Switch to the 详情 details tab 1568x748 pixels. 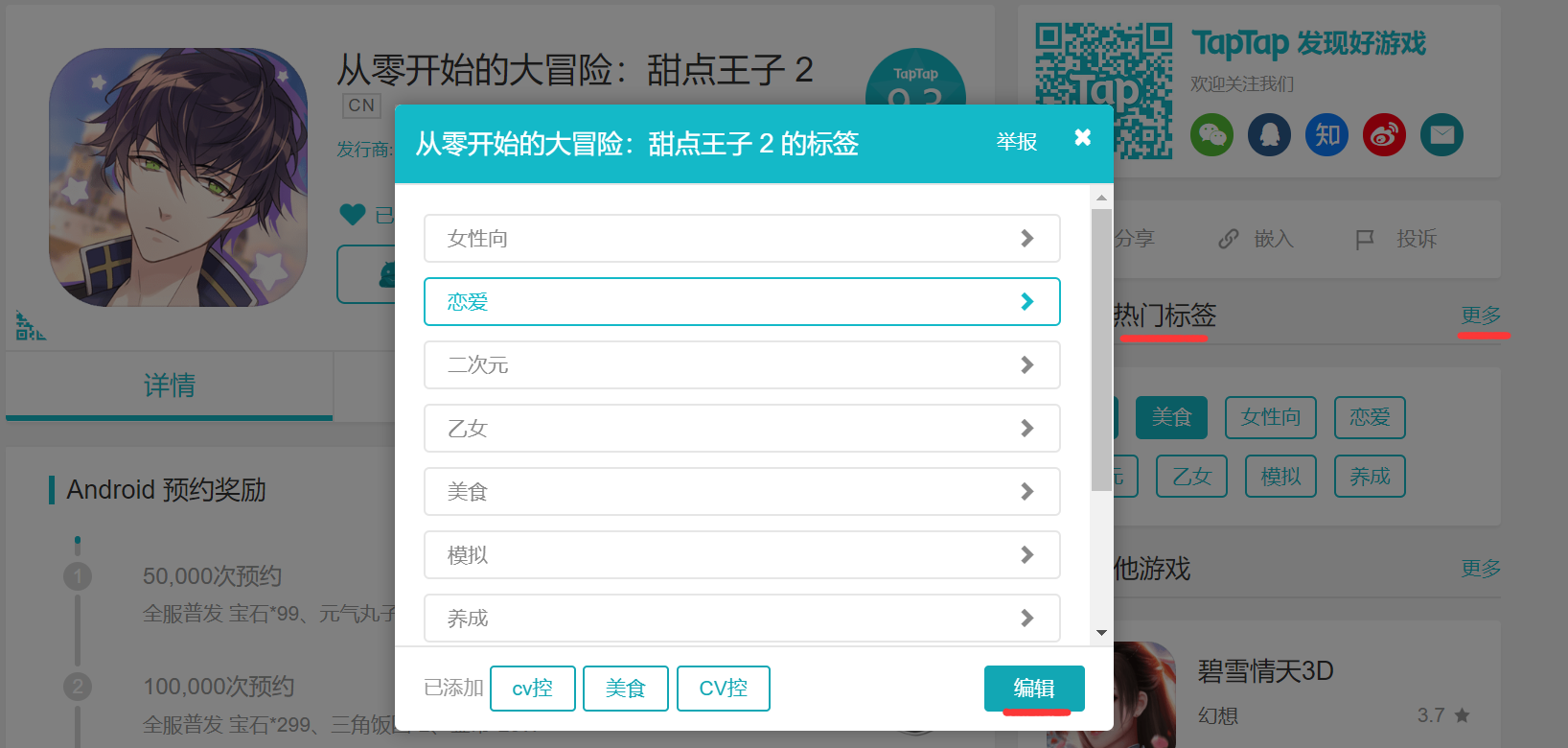[x=170, y=386]
